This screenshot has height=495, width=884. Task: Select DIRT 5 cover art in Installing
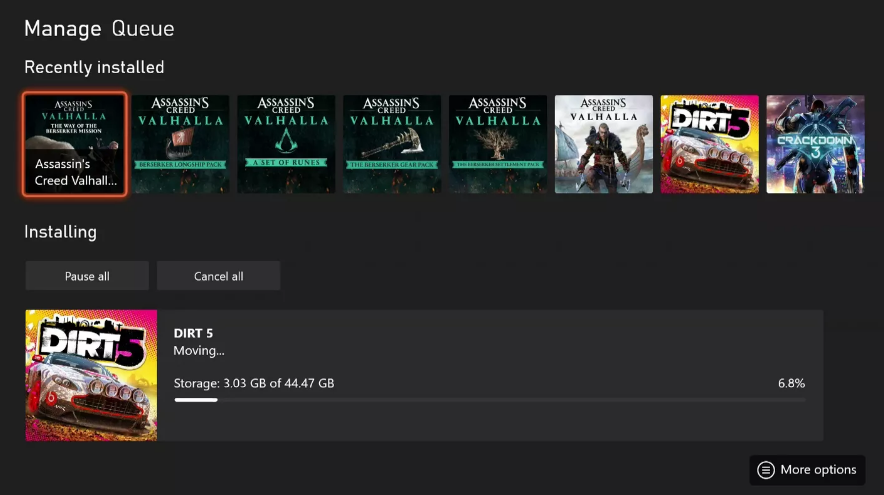(x=91, y=375)
